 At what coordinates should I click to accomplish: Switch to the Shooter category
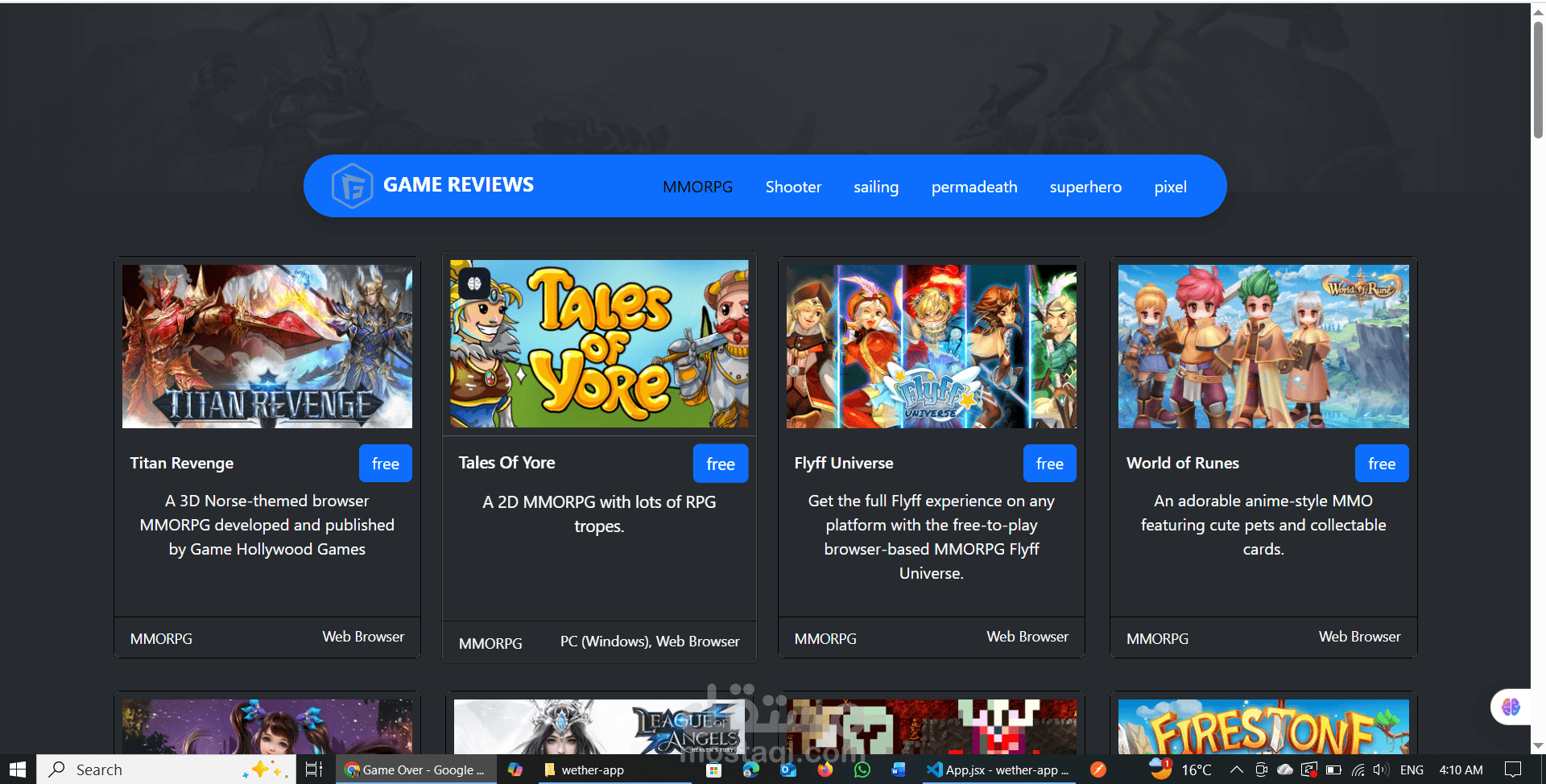pos(793,187)
